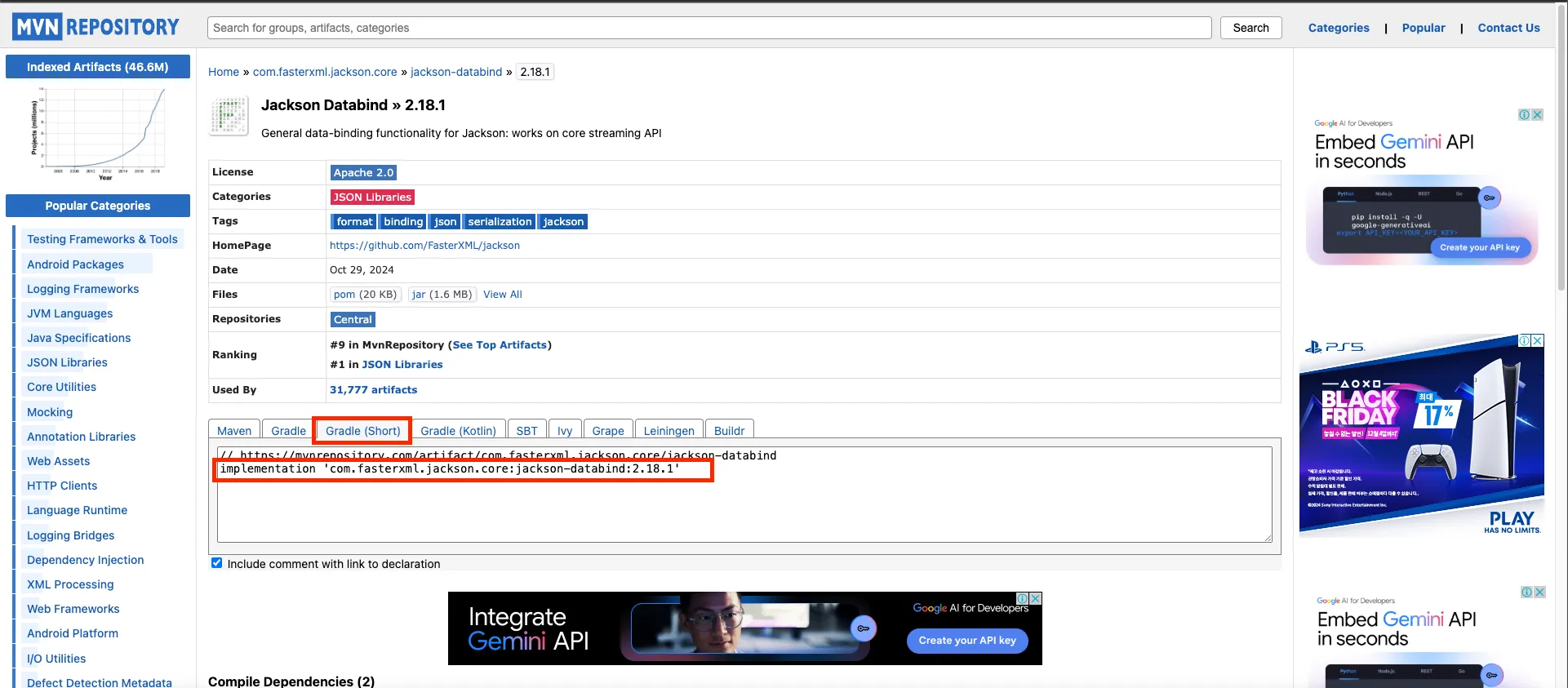The width and height of the screenshot is (1568, 688).
Task: Close the bottom Integrate Gemini API banner ad
Action: click(x=1035, y=598)
